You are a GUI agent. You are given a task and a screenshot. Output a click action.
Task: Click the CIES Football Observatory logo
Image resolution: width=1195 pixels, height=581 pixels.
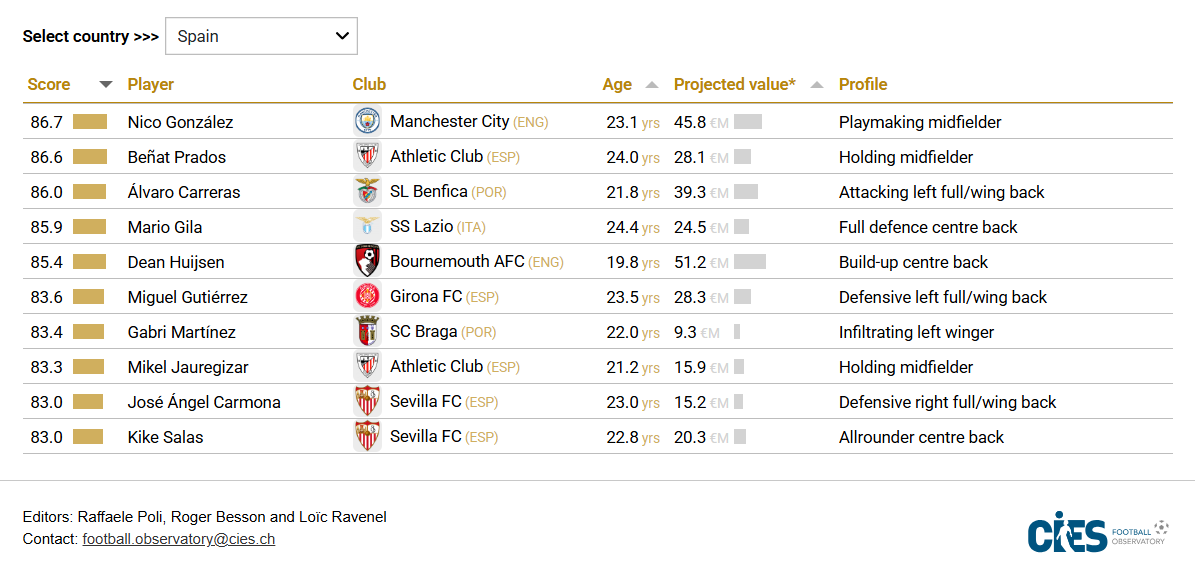point(1097,534)
